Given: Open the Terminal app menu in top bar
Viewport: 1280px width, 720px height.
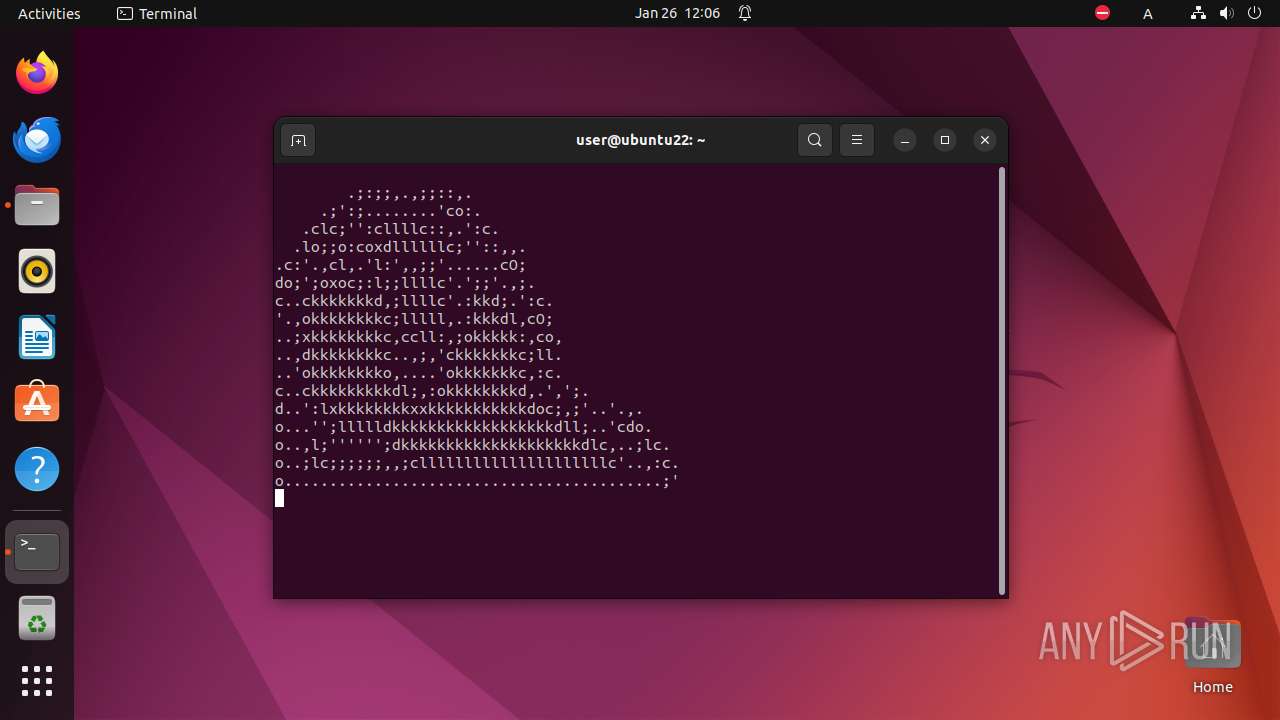Looking at the screenshot, I should tap(157, 13).
